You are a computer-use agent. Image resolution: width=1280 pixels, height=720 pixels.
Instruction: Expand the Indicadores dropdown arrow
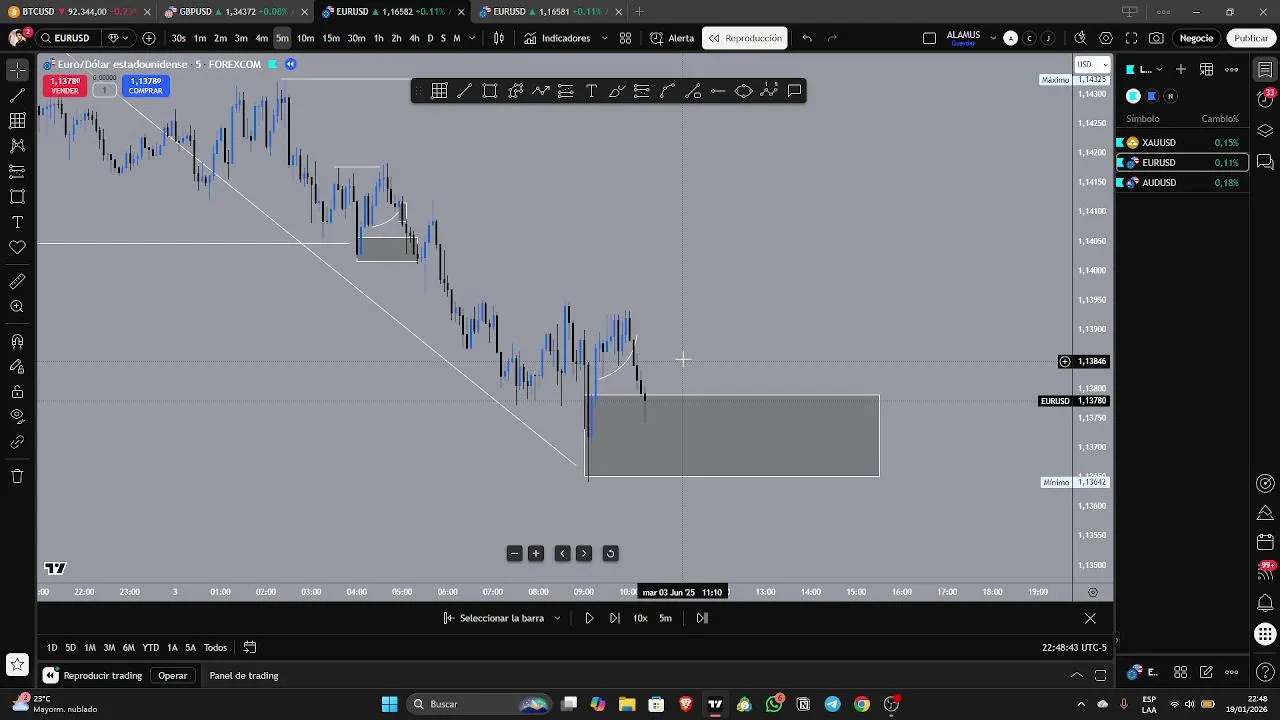(x=604, y=38)
